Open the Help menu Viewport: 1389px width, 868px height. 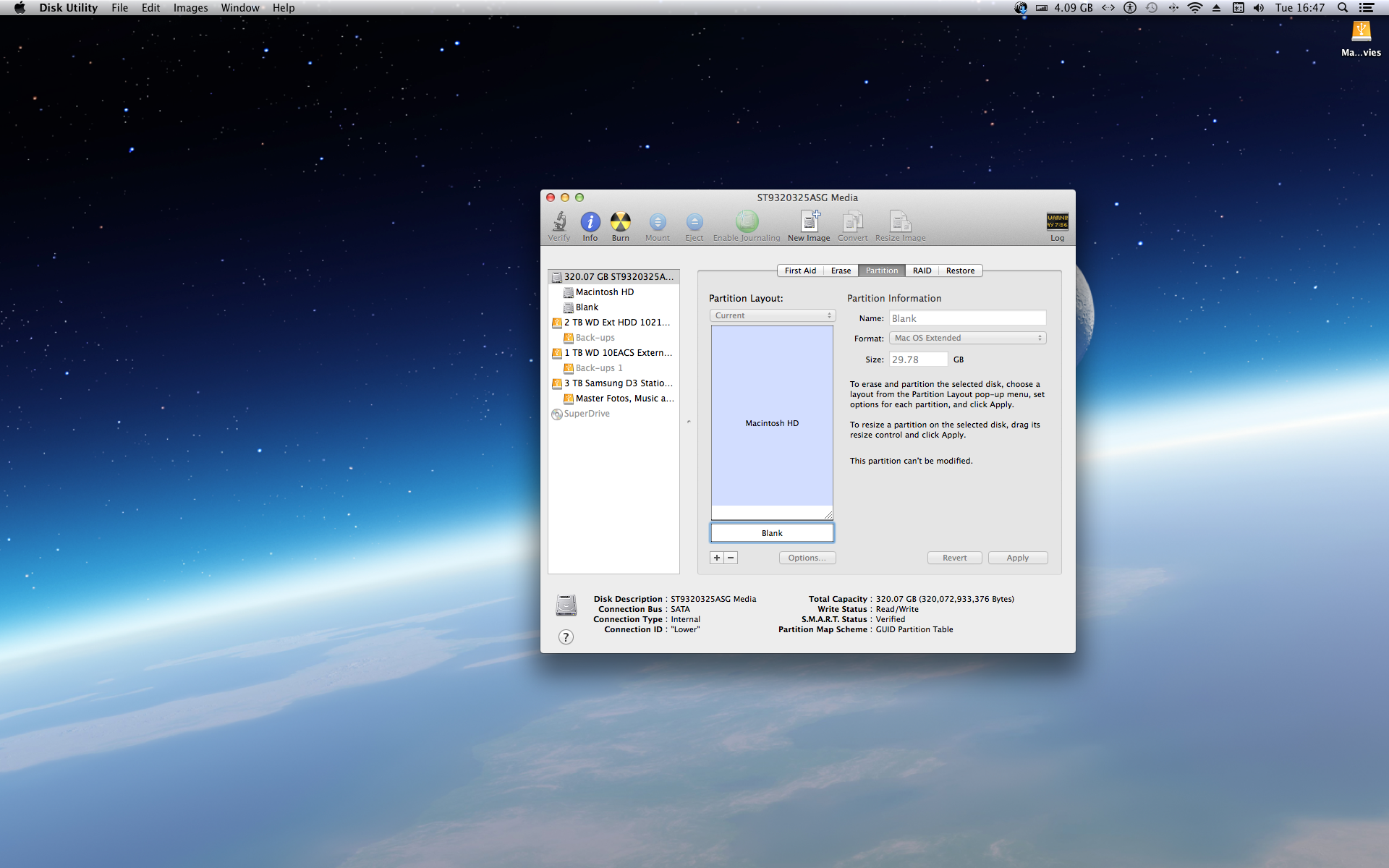coord(284,8)
